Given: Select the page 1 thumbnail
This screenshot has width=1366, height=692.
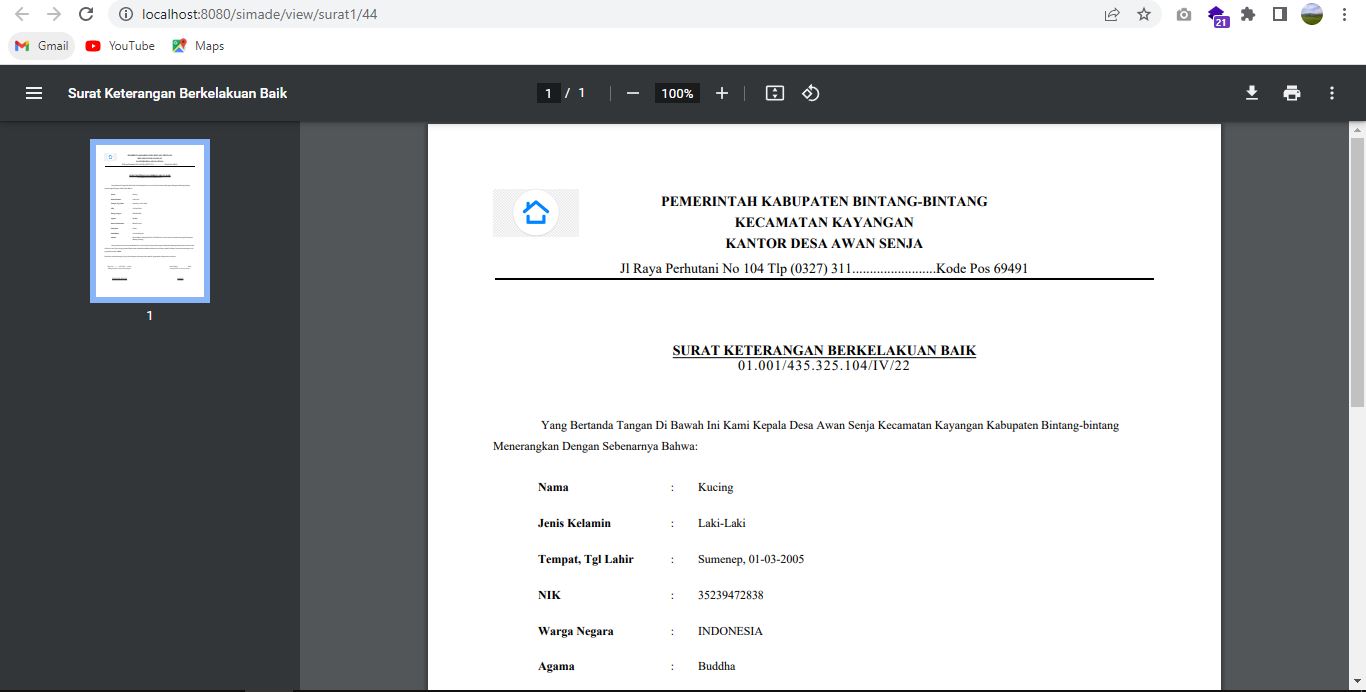Looking at the screenshot, I should coord(149,220).
